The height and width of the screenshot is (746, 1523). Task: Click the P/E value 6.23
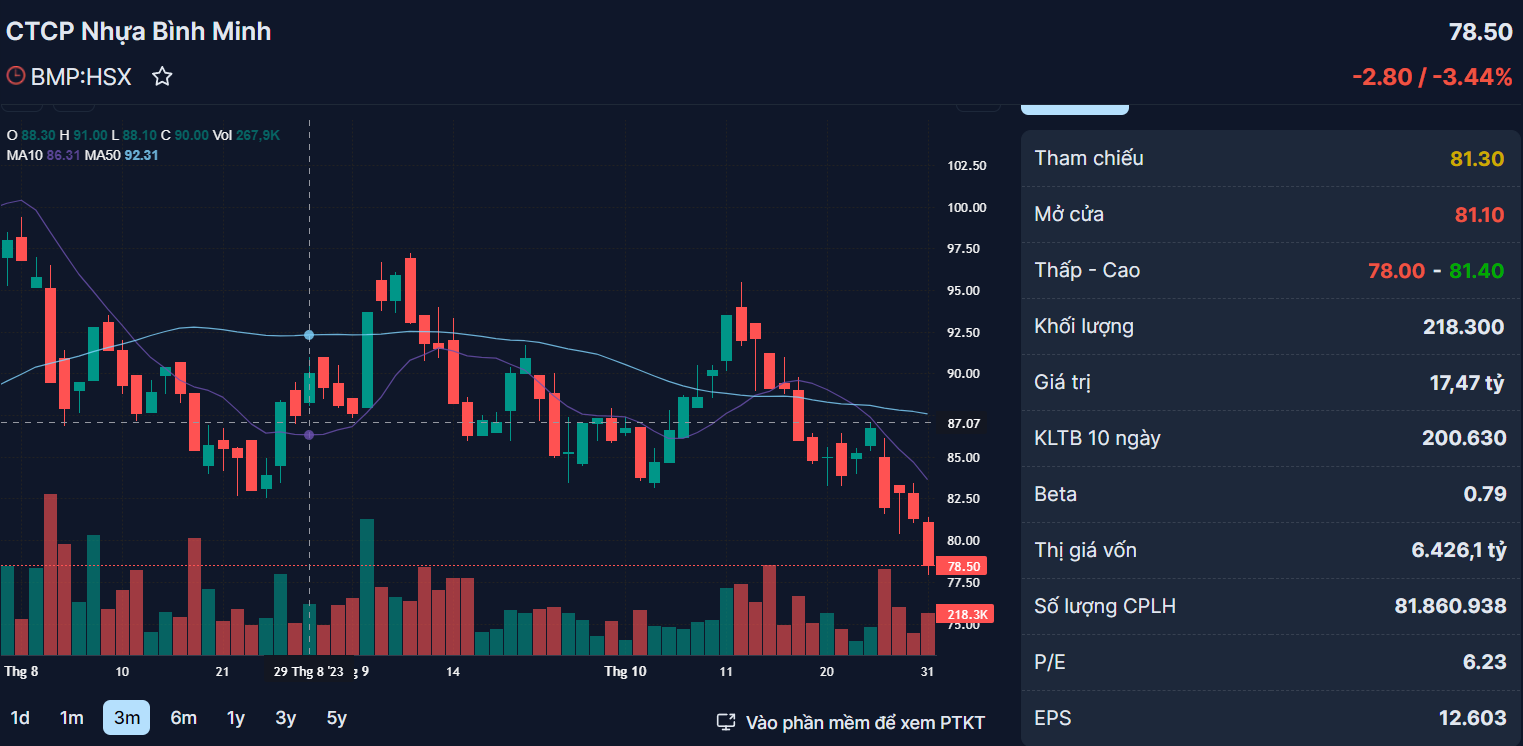(x=1485, y=662)
